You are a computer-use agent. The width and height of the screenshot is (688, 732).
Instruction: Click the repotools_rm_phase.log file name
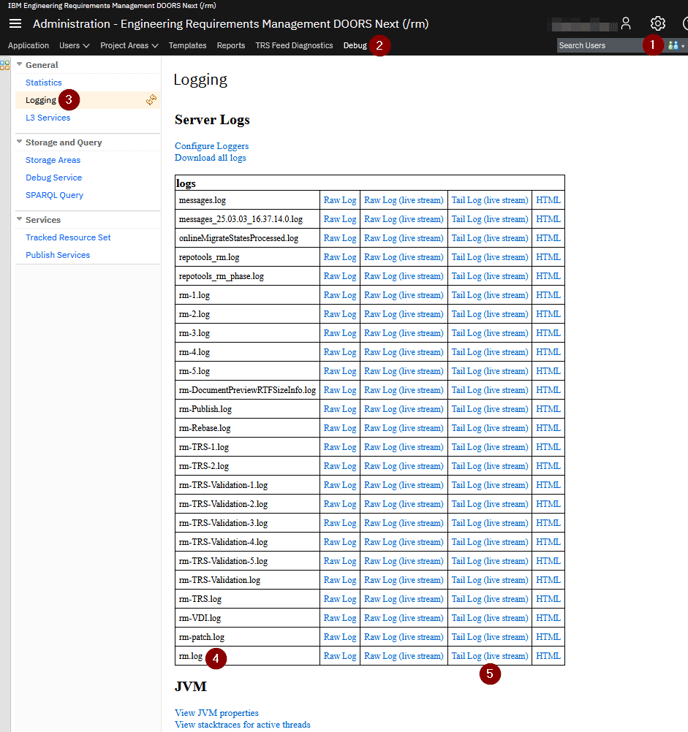pos(221,276)
